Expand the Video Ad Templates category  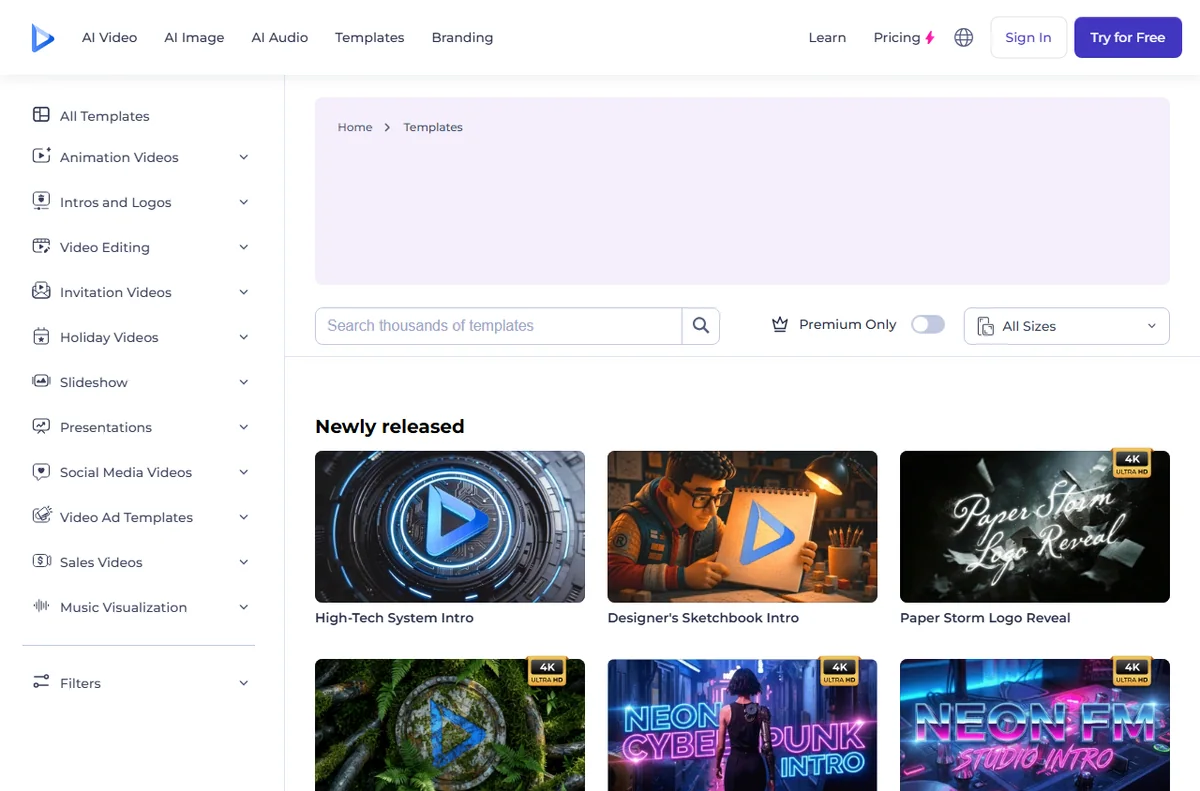coord(244,517)
